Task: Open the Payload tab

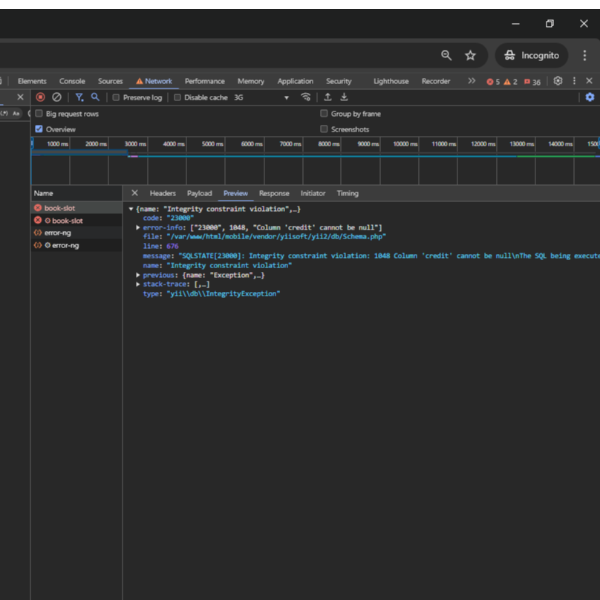Action: (x=199, y=193)
